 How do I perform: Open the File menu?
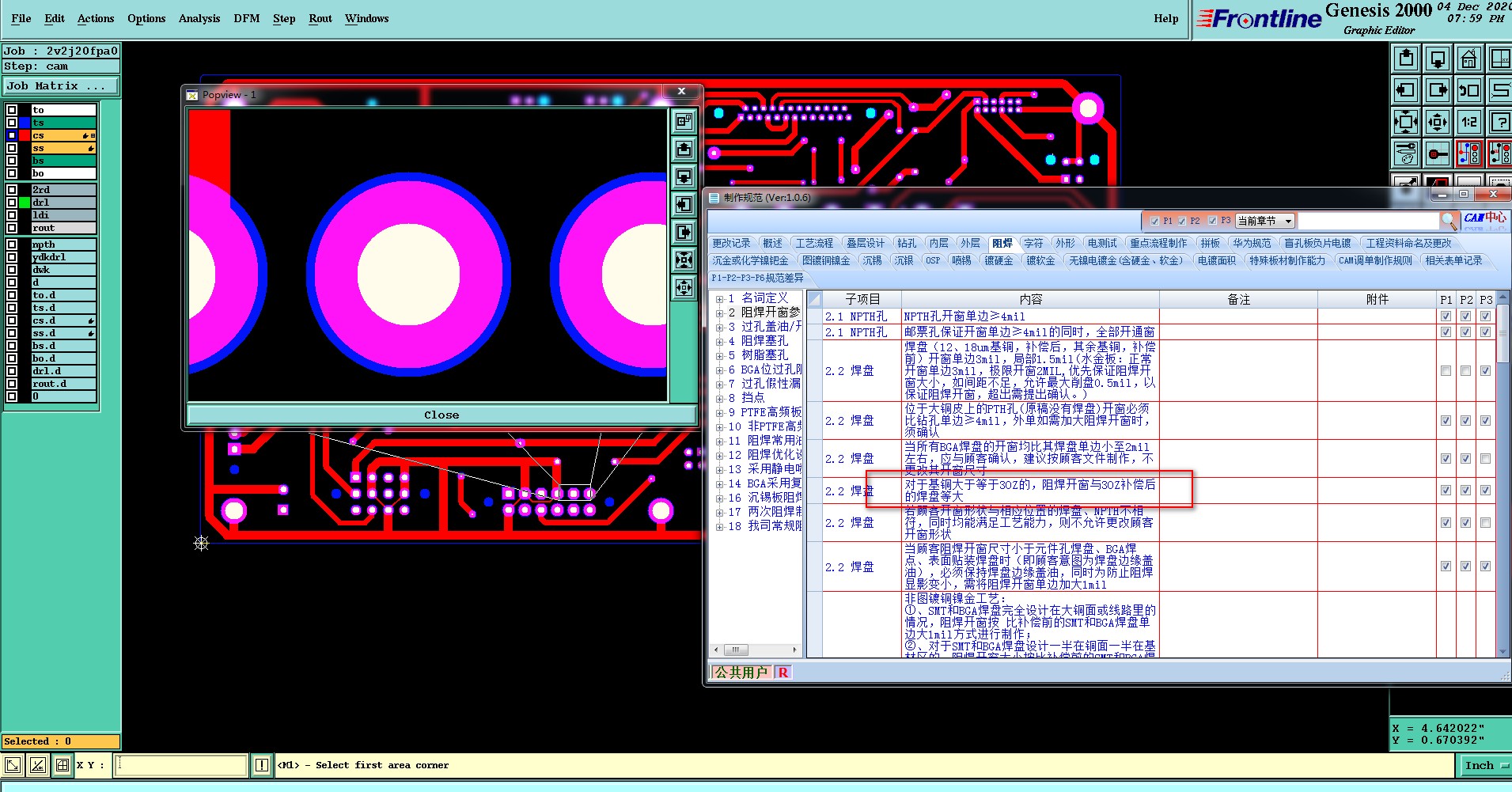21,18
